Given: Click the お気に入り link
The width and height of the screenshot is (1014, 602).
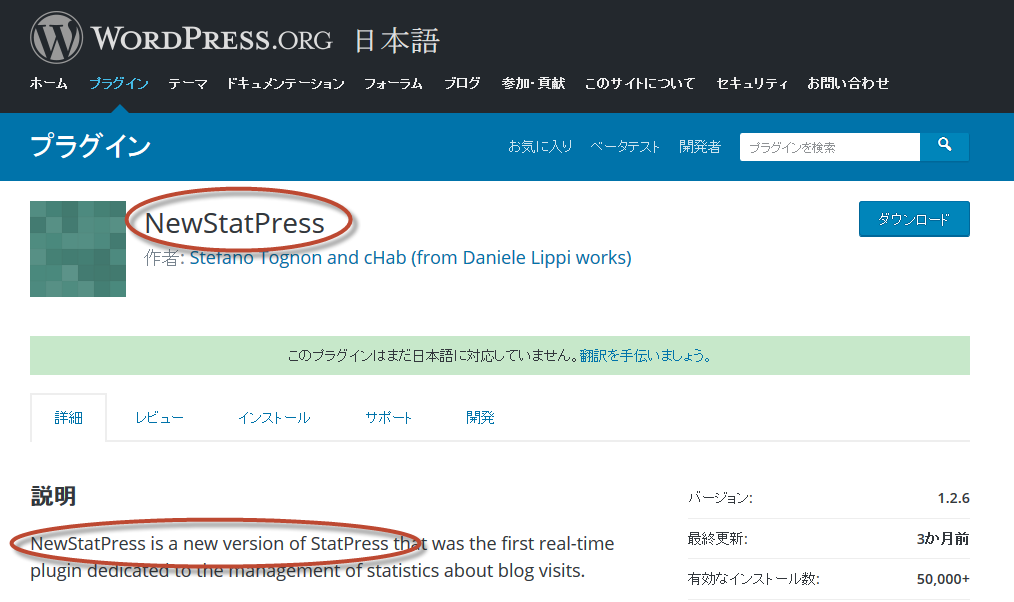Looking at the screenshot, I should (540, 147).
